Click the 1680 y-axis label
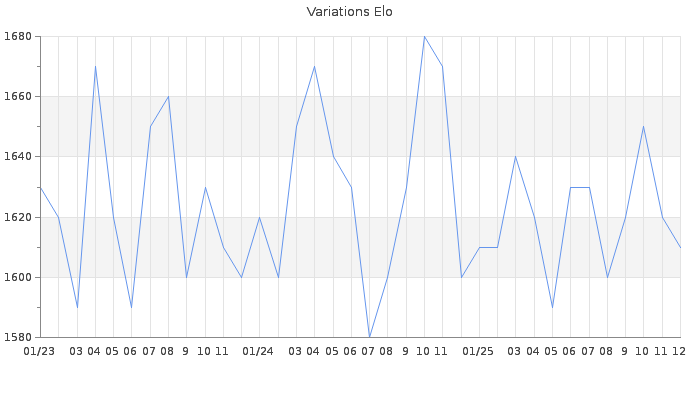 pyautogui.click(x=19, y=37)
